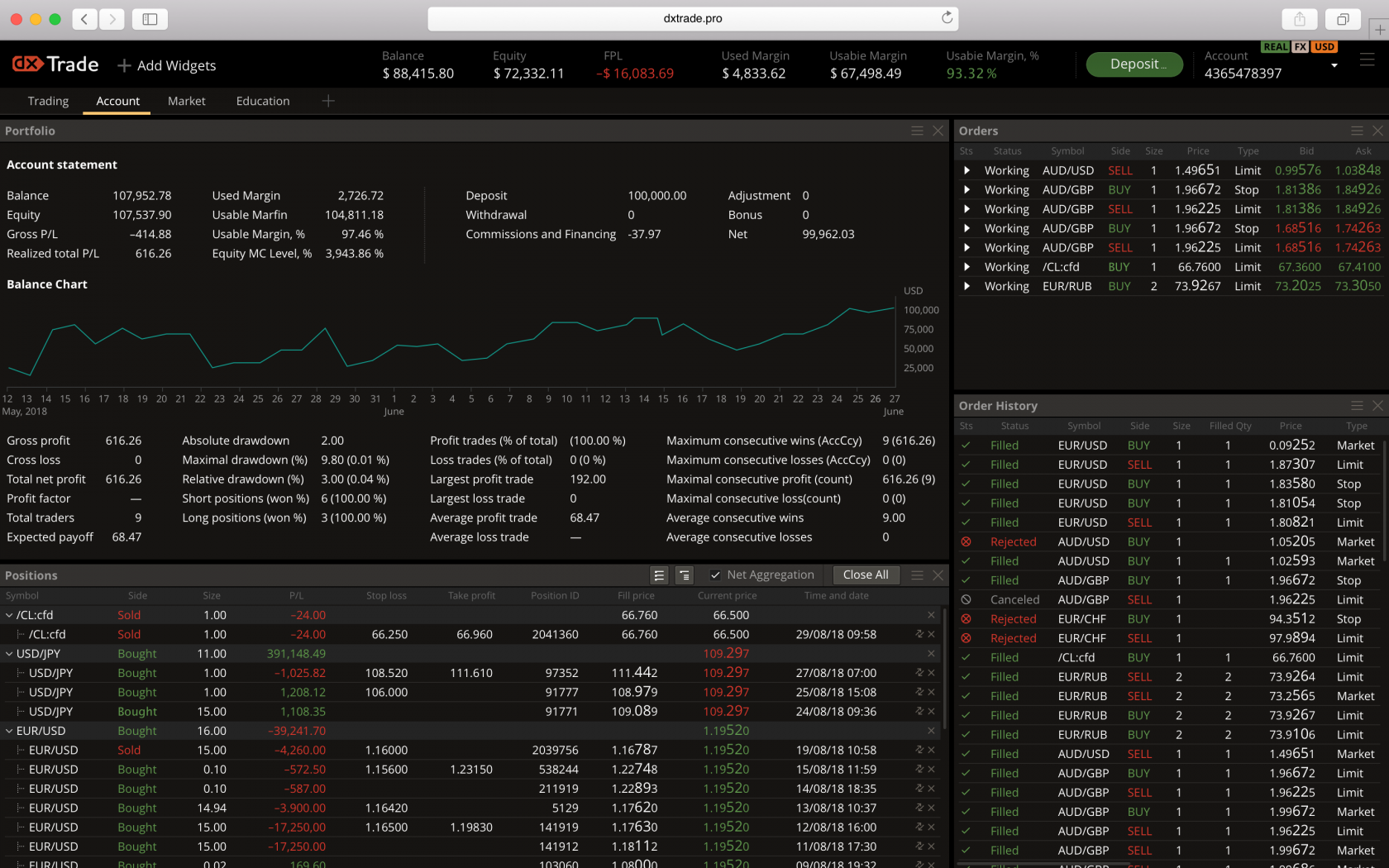Viewport: 1389px width, 868px height.
Task: Open the Order History panel menu icon
Action: [1357, 406]
